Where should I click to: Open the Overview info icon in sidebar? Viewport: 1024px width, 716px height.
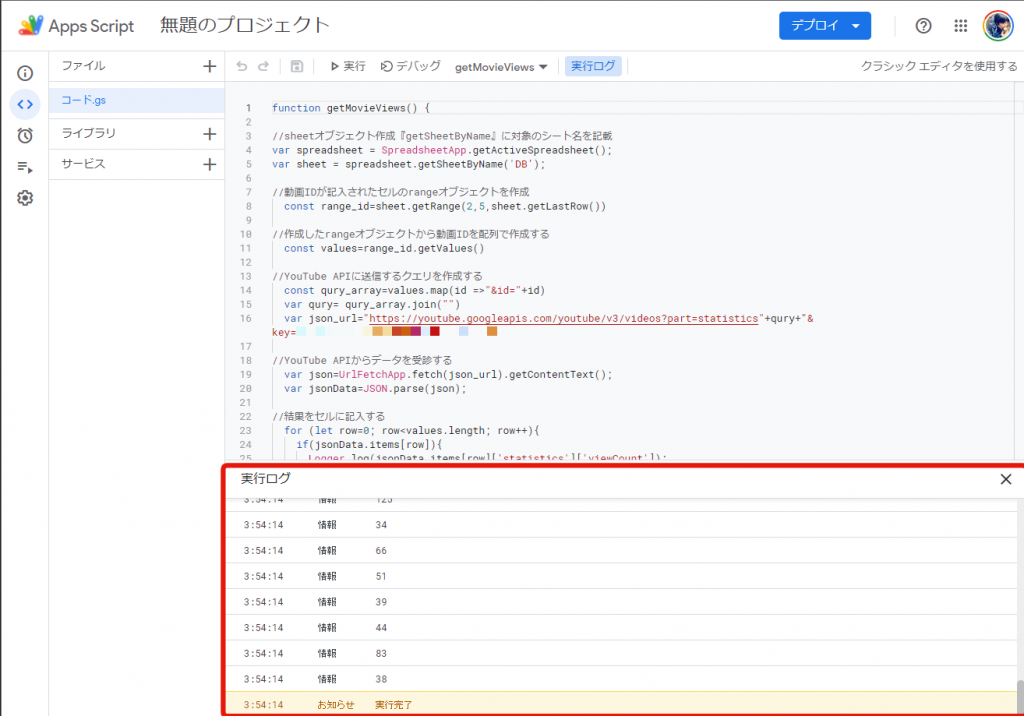[25, 73]
